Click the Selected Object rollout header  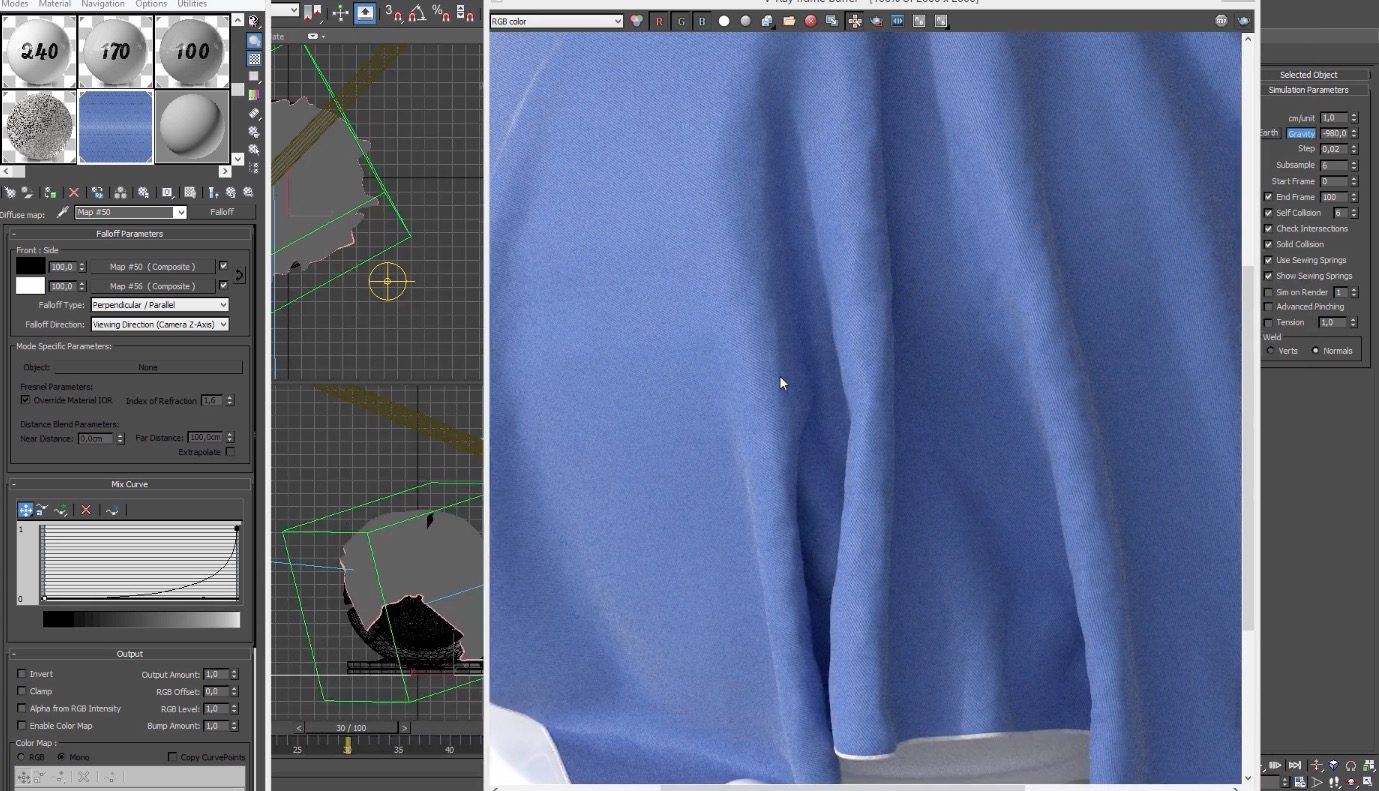coord(1308,75)
